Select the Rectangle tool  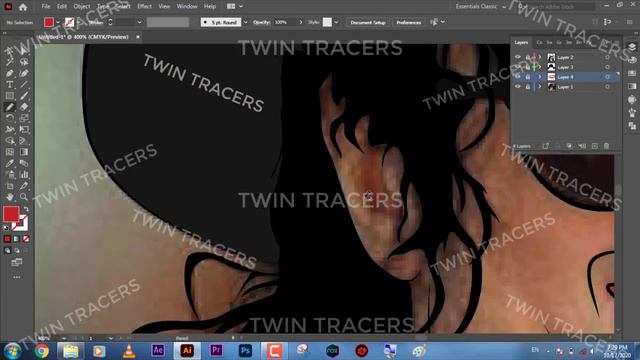pyautogui.click(x=10, y=96)
